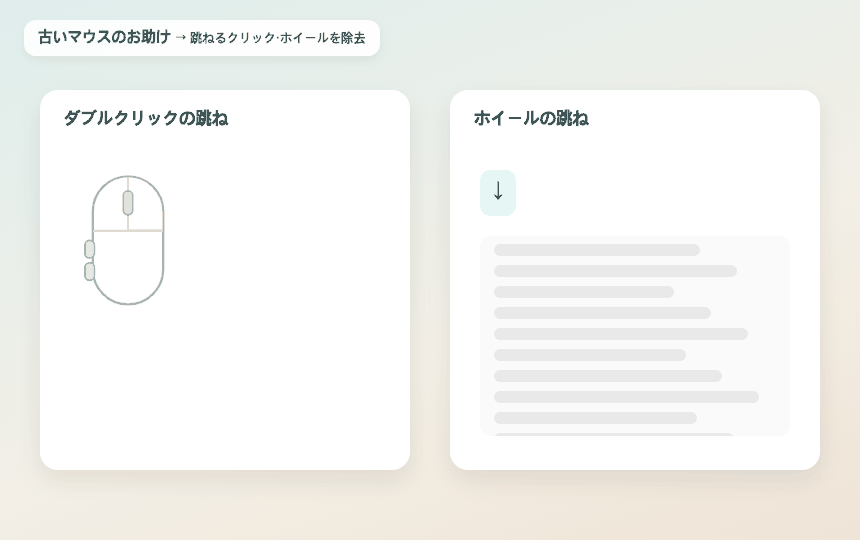Click the down arrow scroll button
The image size is (860, 540).
(x=497, y=192)
